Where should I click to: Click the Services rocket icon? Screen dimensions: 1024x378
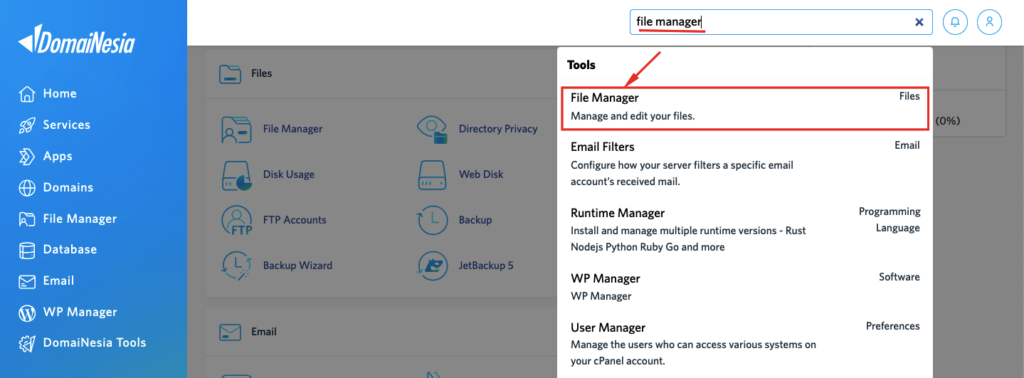coord(27,125)
